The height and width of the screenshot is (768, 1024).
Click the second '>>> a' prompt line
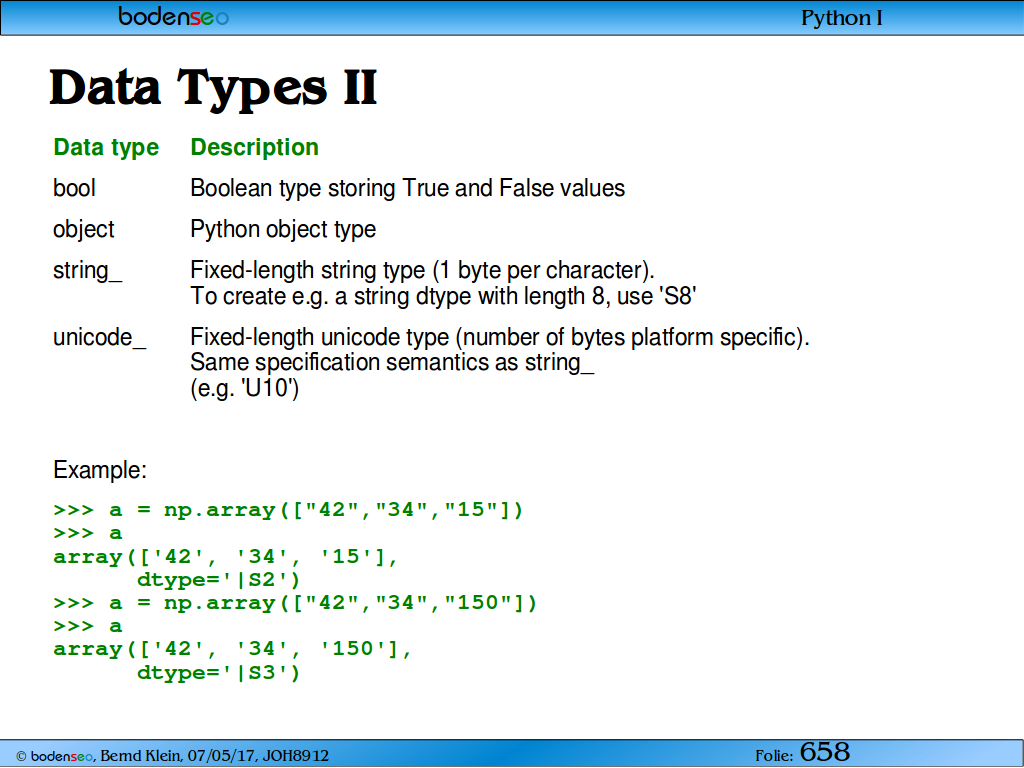point(88,626)
